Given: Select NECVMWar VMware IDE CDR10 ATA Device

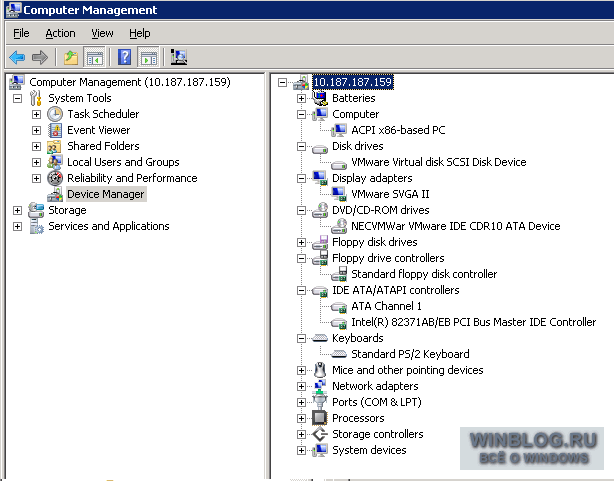Looking at the screenshot, I should pyautogui.click(x=455, y=226).
